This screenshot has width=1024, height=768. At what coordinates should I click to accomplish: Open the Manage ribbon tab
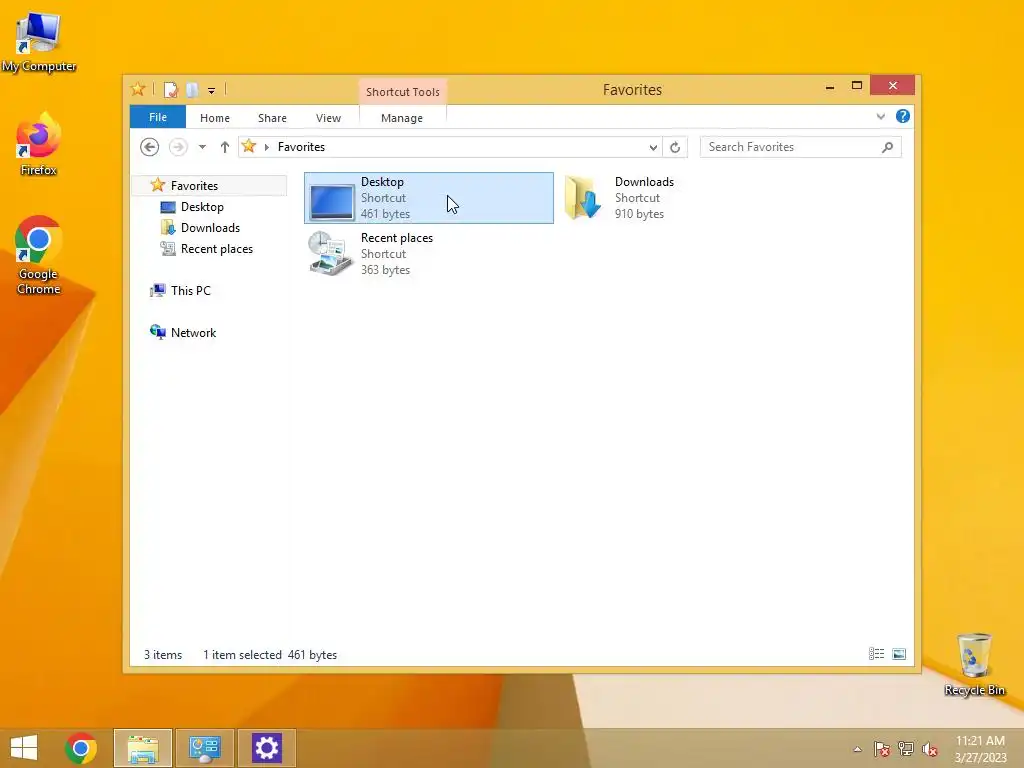(402, 118)
